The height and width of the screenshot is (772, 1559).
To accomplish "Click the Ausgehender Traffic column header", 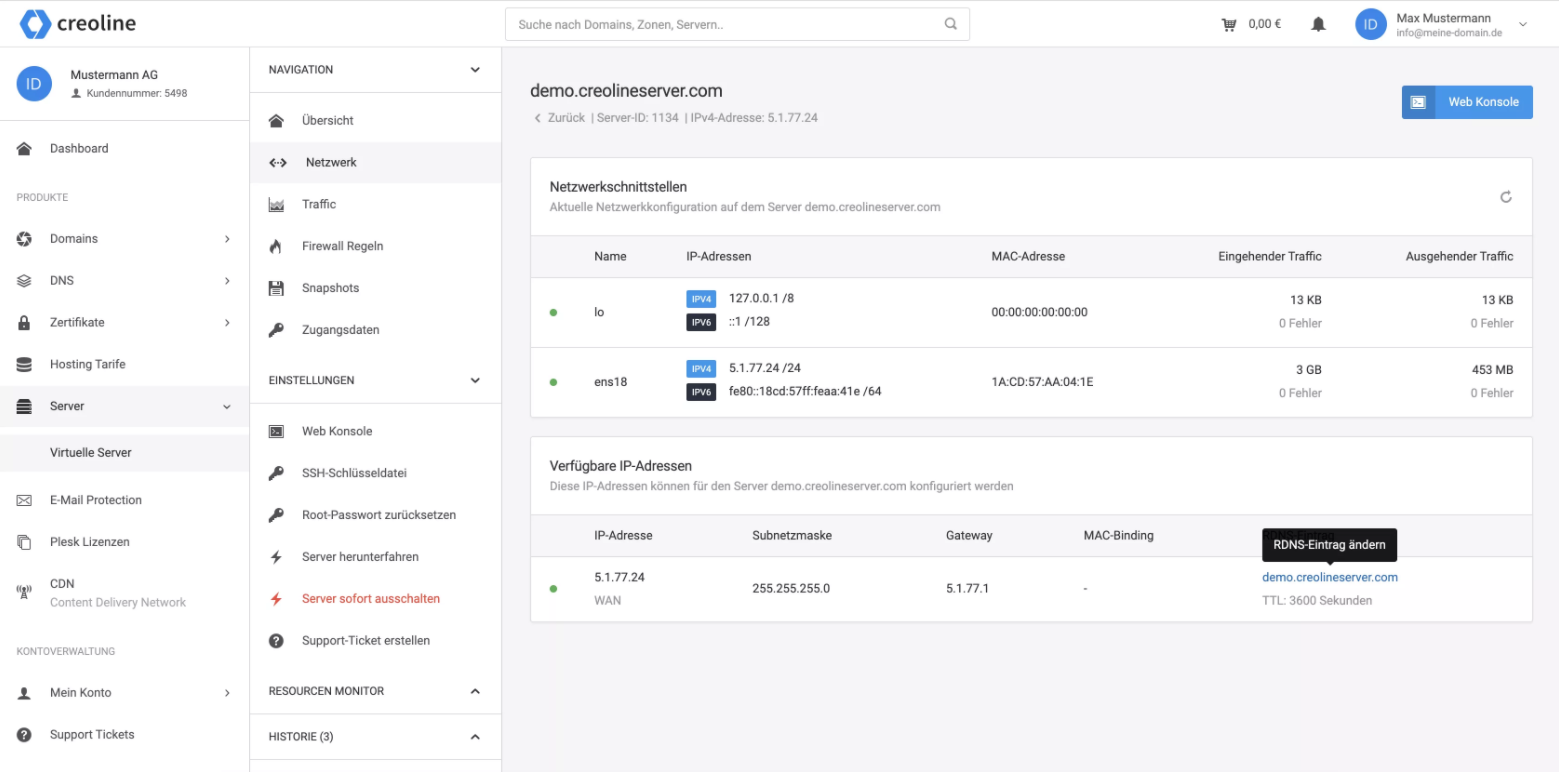I will pos(1459,257).
